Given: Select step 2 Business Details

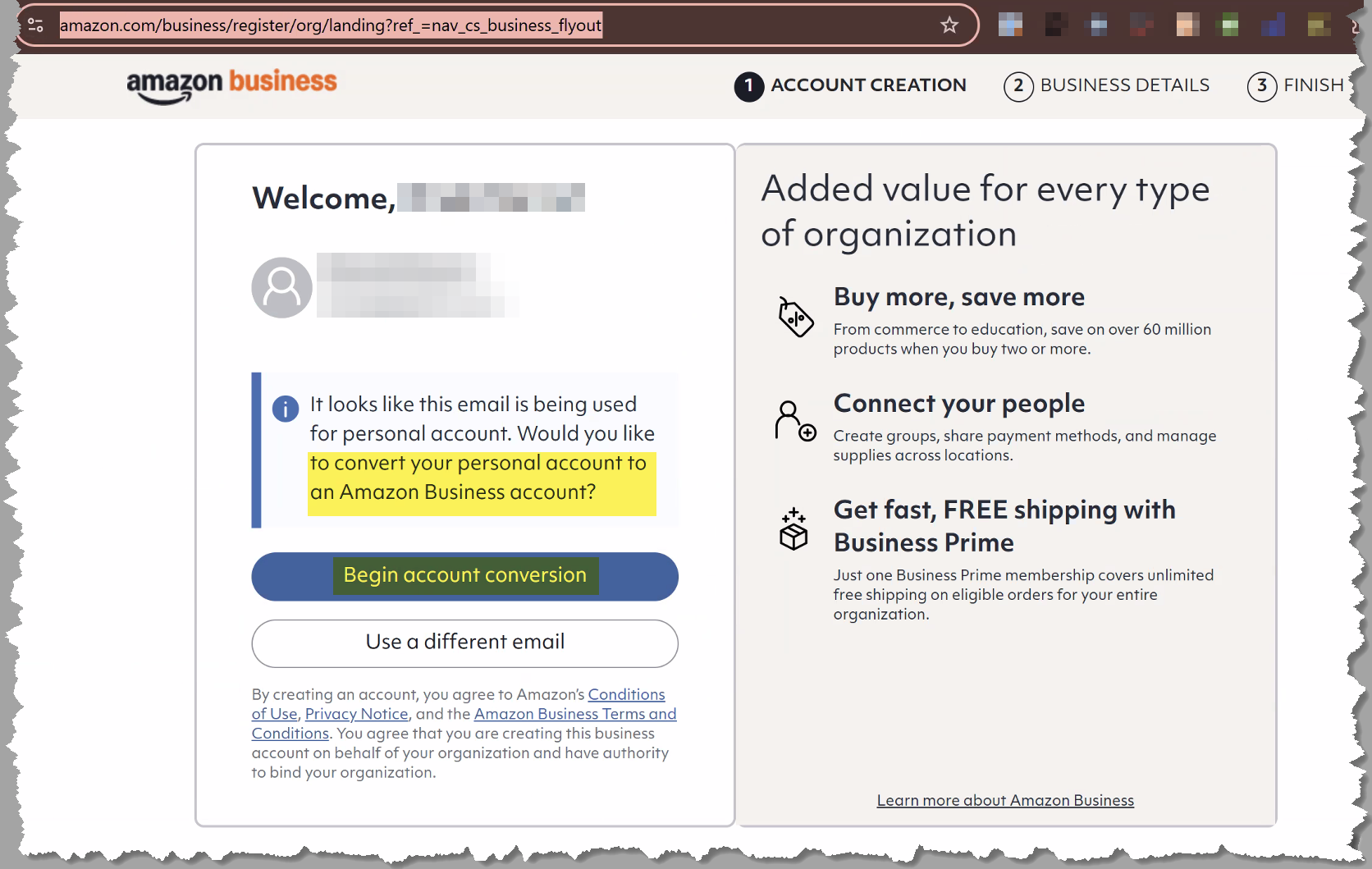Looking at the screenshot, I should point(1106,85).
